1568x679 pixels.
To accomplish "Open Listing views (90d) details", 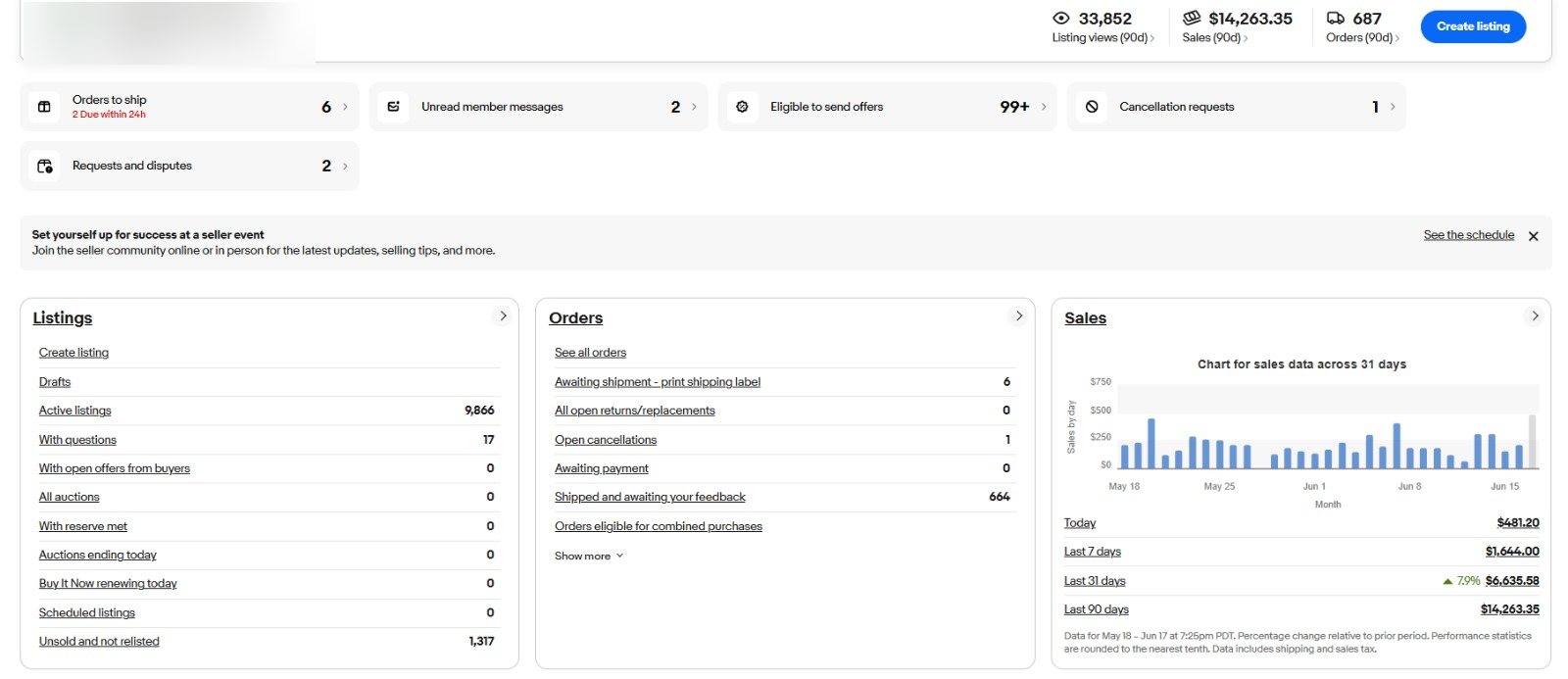I will pyautogui.click(x=1102, y=37).
